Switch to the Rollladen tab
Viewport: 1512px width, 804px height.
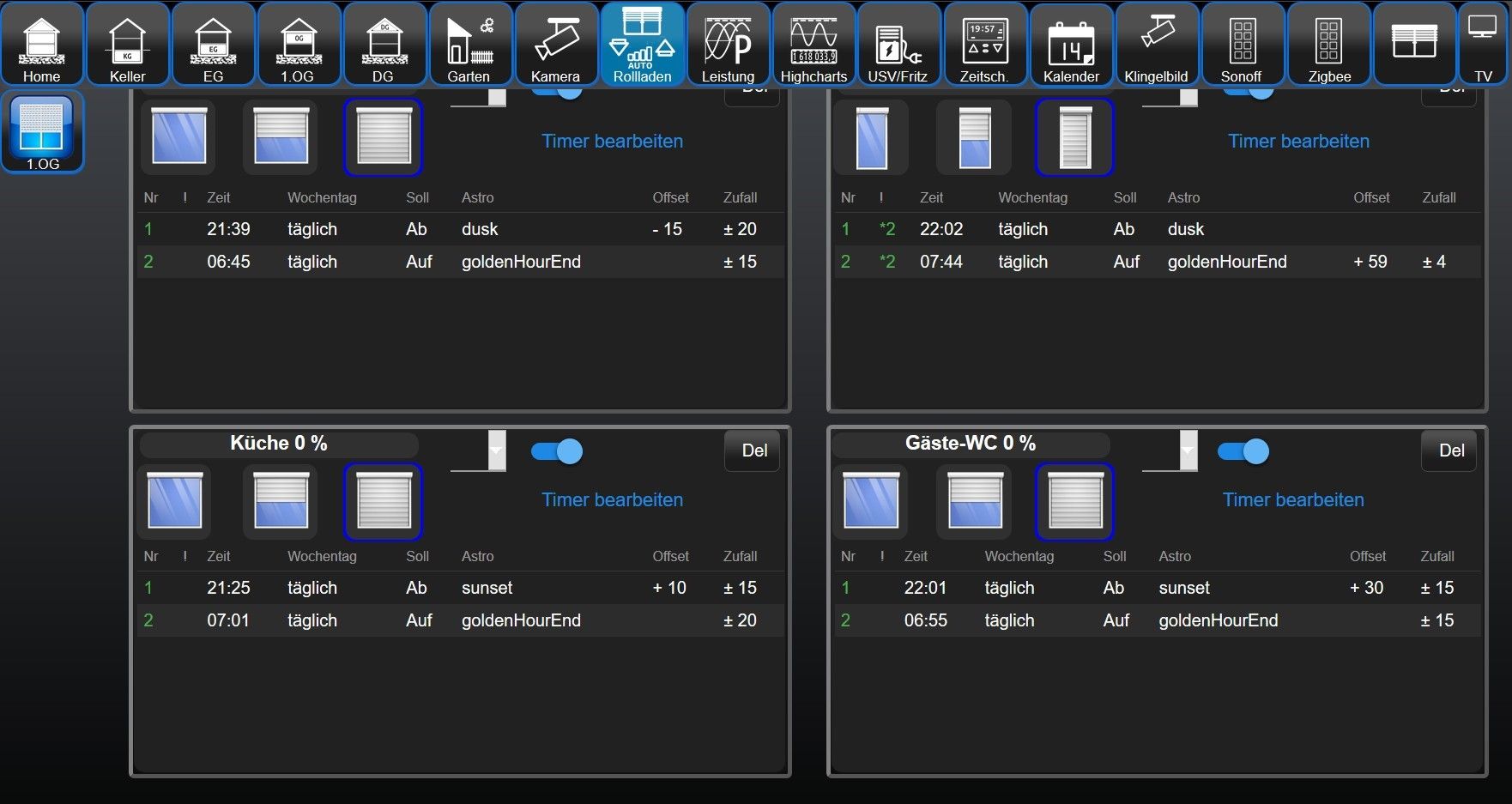tap(643, 44)
